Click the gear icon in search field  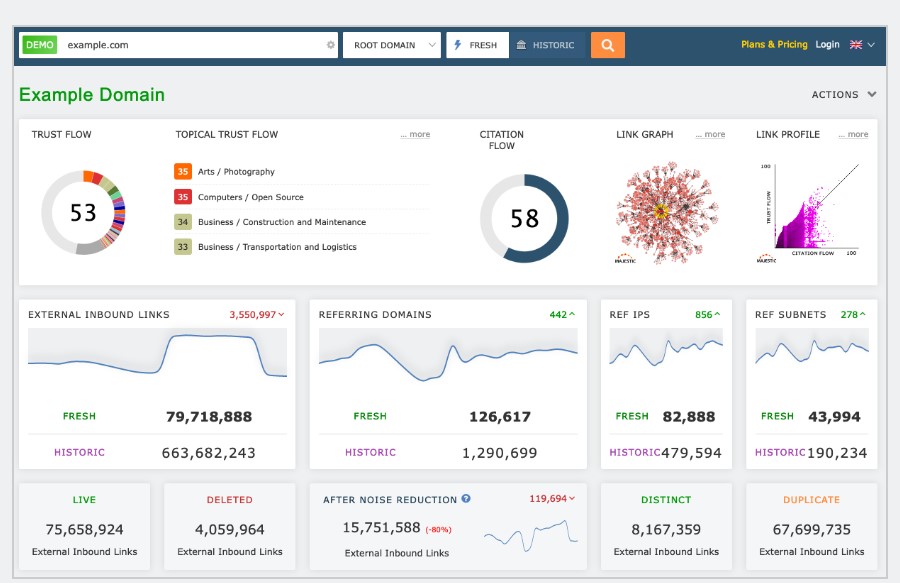point(331,45)
